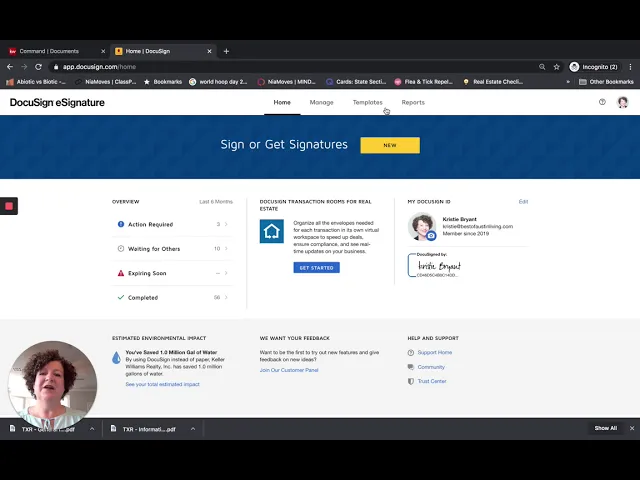The height and width of the screenshot is (480, 640).
Task: Click the browser forward arrow
Action: 24,67
